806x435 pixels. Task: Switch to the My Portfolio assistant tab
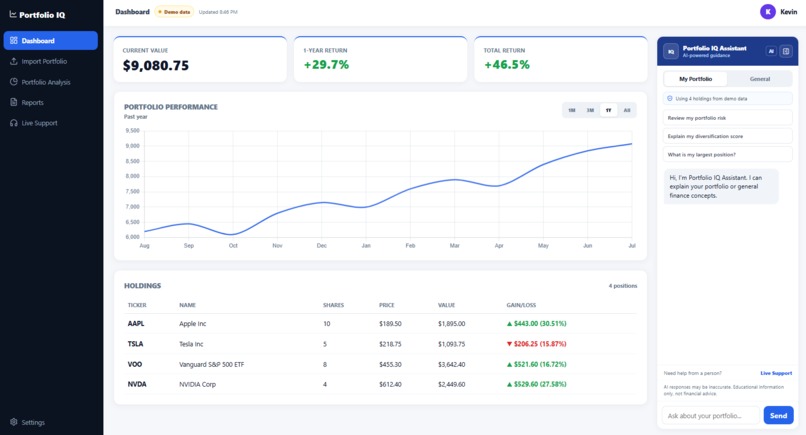(695, 79)
